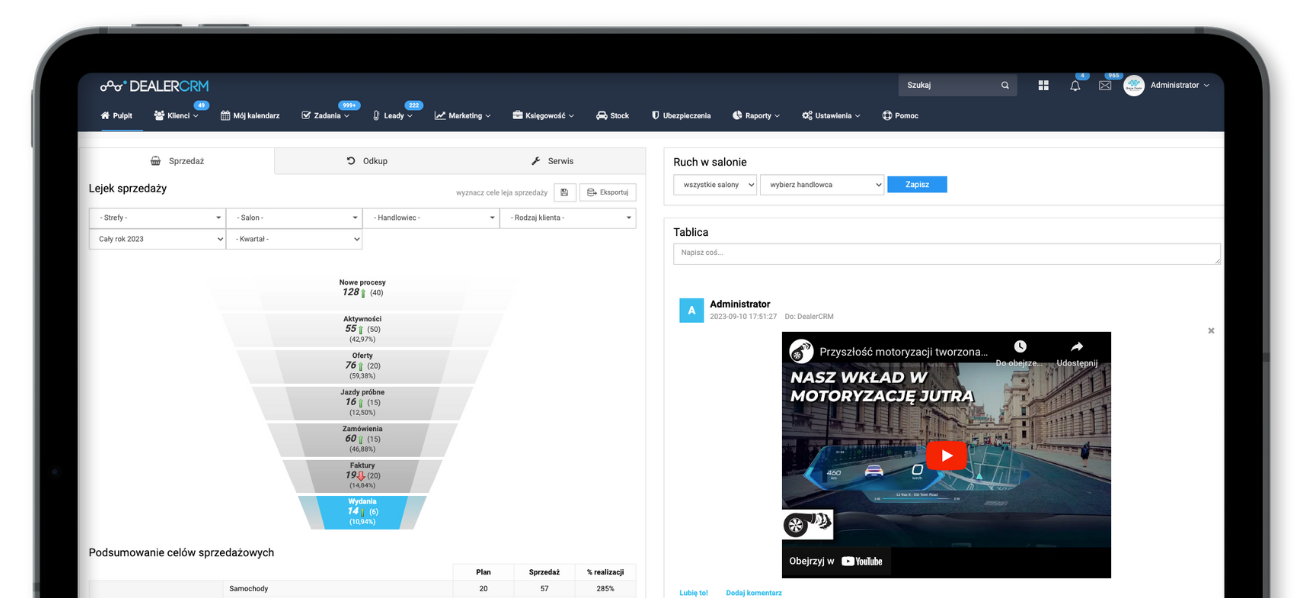The width and height of the screenshot is (1296, 598).
Task: Switch to the Sprzedaż tab
Action: [x=176, y=161]
